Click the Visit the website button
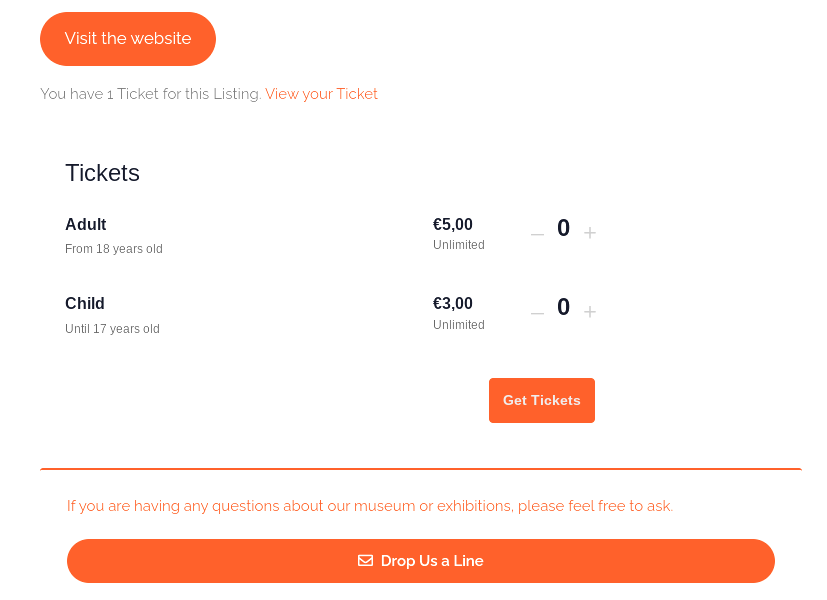The height and width of the screenshot is (600, 827). coord(128,39)
